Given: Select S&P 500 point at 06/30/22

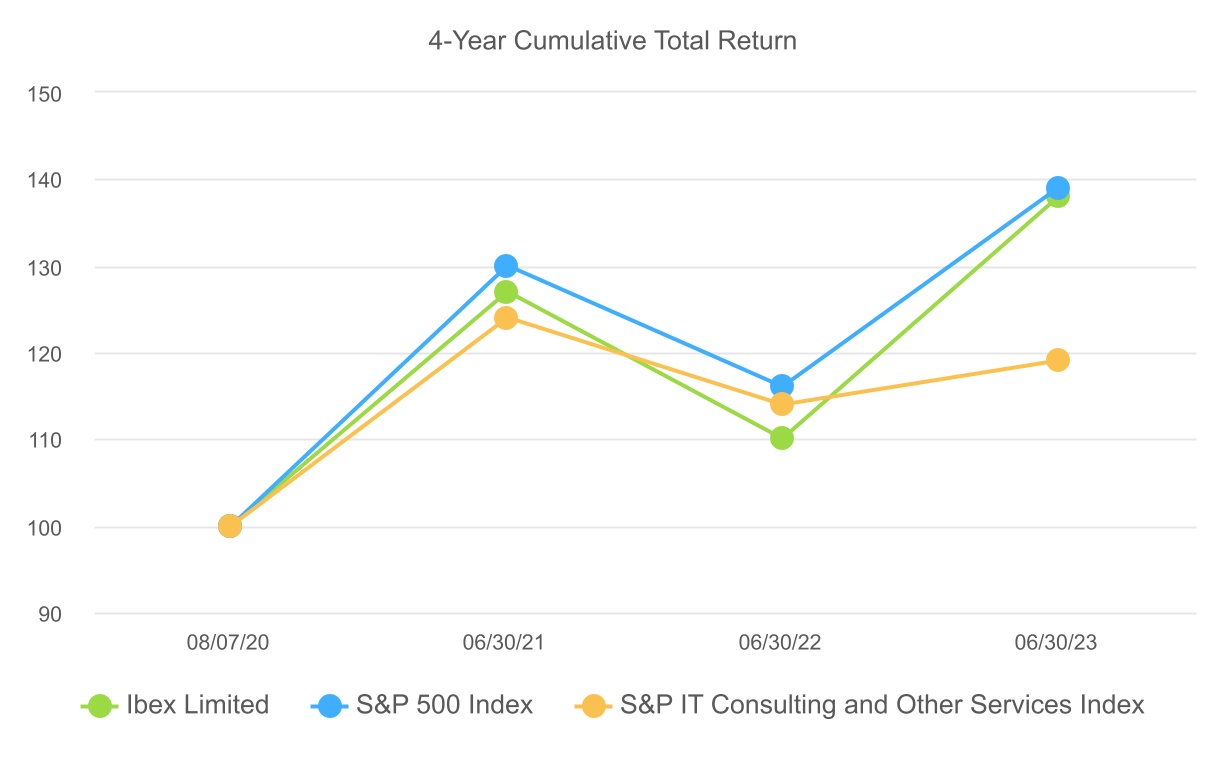Looking at the screenshot, I should click(782, 386).
